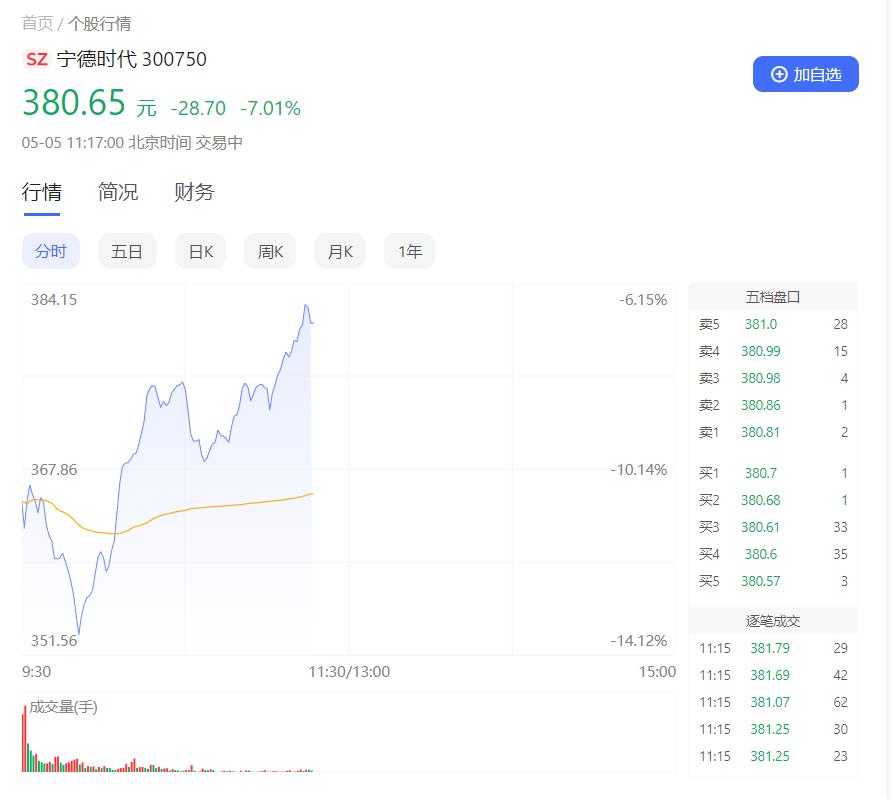Click the 15:00 time axis label
Viewport: 891px width, 799px height.
[x=657, y=672]
